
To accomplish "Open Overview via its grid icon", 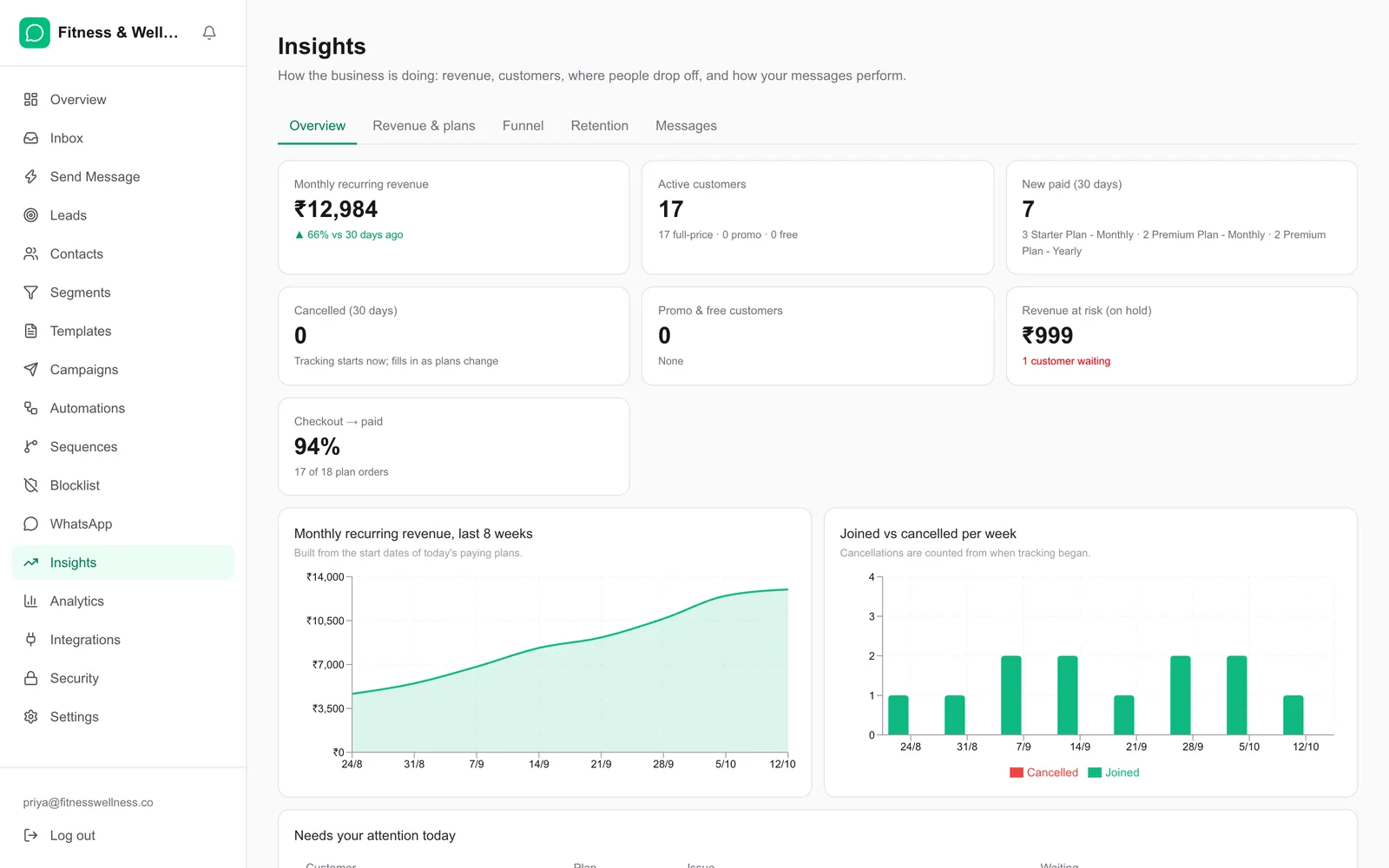I will tap(31, 100).
